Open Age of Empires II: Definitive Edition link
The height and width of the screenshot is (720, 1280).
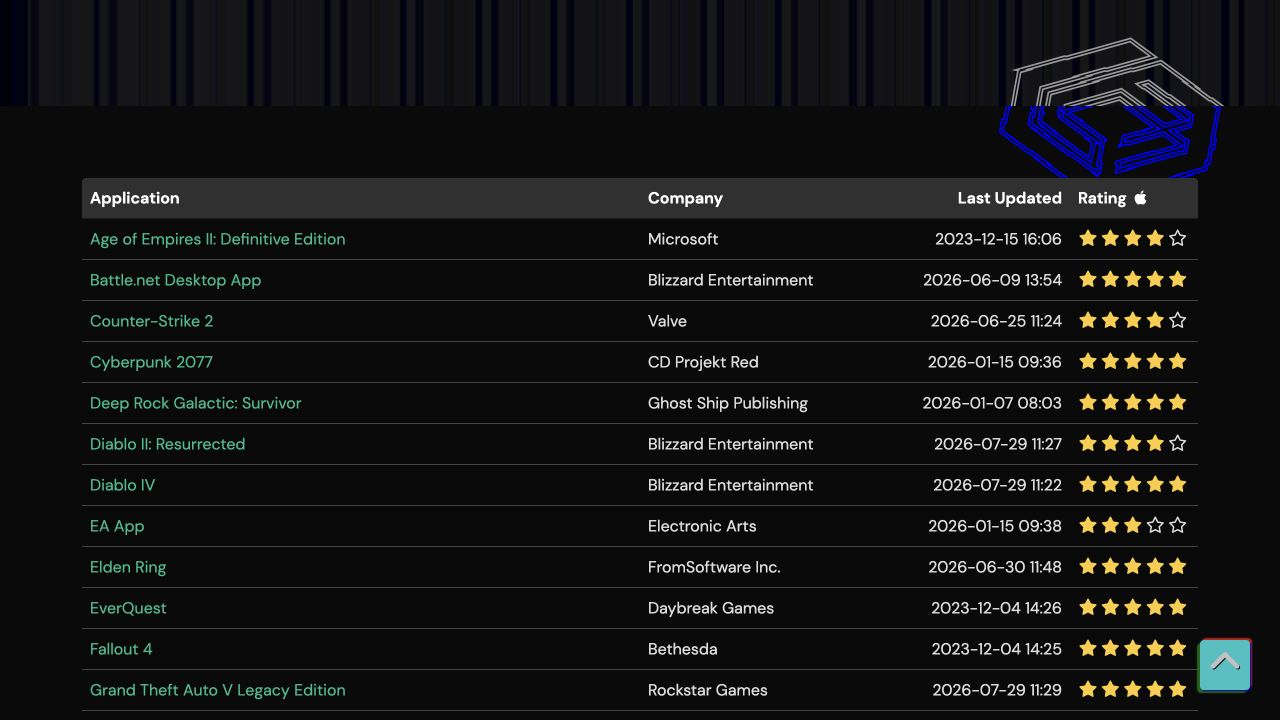[x=218, y=239]
